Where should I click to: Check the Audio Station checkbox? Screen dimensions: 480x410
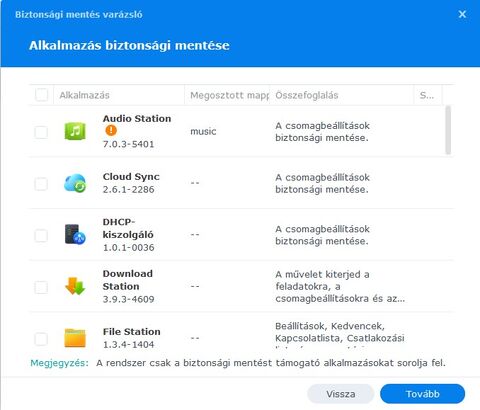[41, 132]
